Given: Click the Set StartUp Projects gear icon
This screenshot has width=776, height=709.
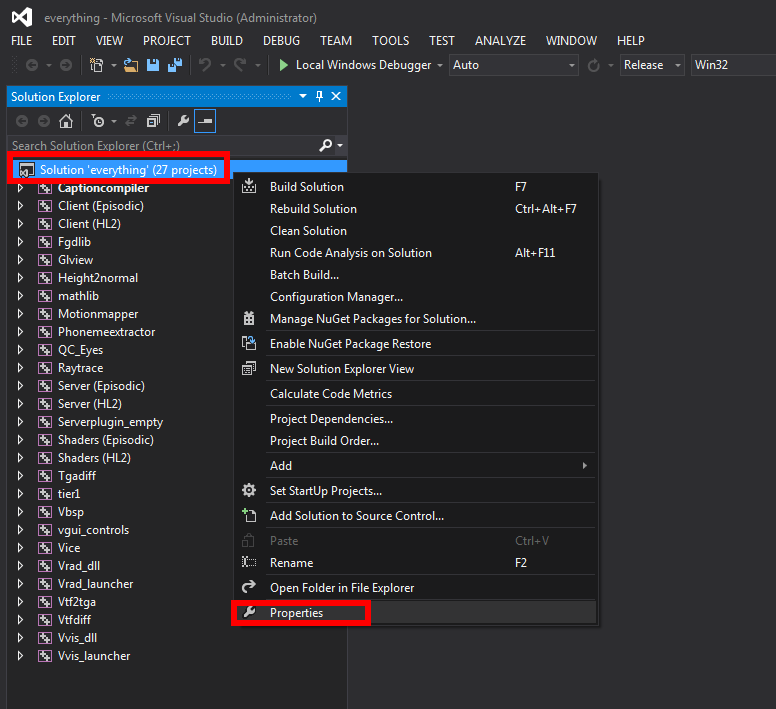Looking at the screenshot, I should click(x=248, y=490).
